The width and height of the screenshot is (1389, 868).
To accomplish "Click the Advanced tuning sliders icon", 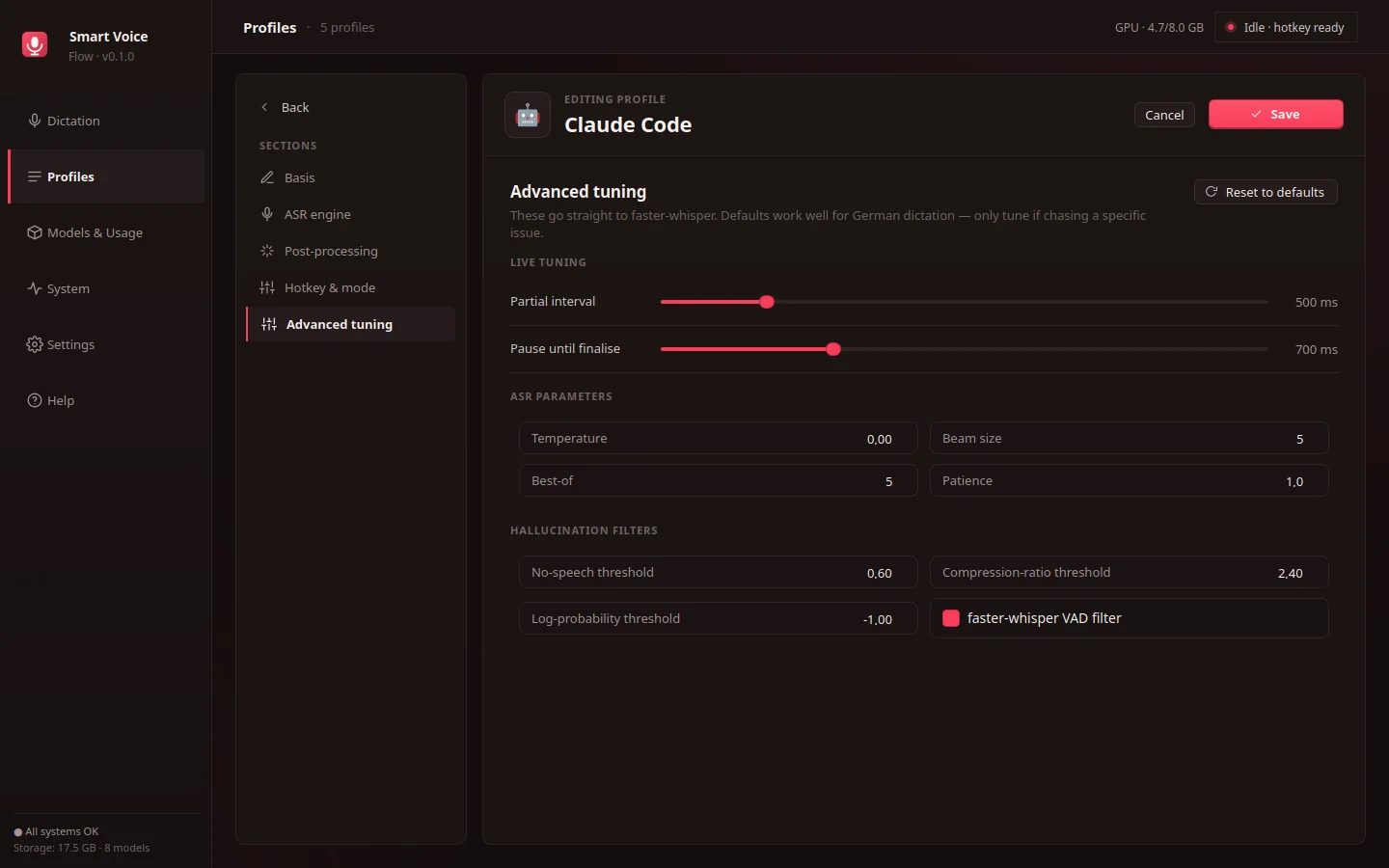I will pyautogui.click(x=269, y=324).
